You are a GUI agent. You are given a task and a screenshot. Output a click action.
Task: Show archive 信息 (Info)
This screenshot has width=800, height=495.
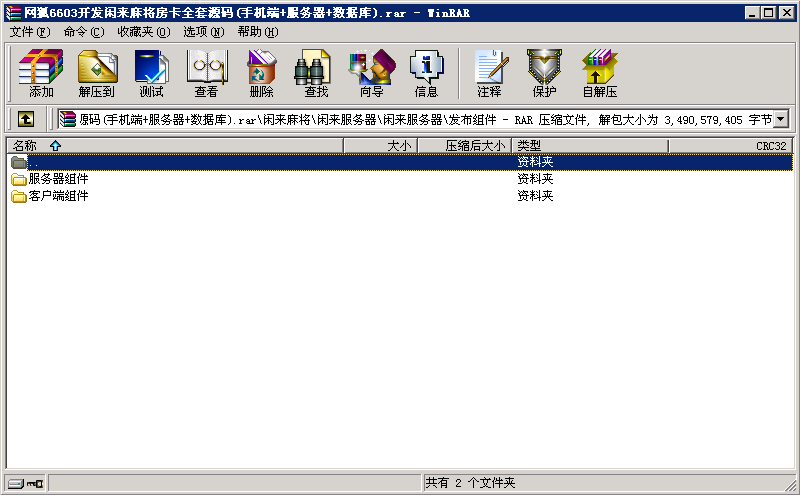(426, 74)
